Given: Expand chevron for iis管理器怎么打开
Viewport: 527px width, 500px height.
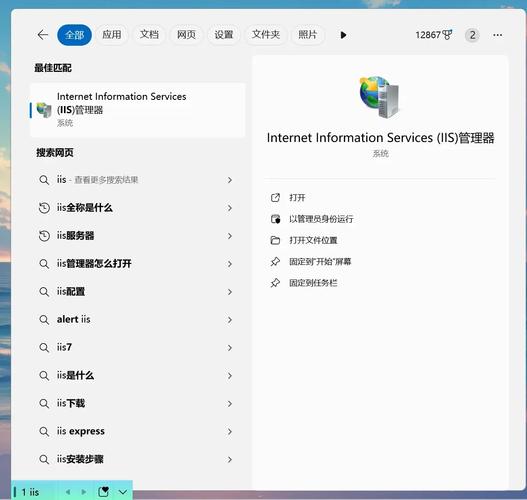Looking at the screenshot, I should click(230, 264).
